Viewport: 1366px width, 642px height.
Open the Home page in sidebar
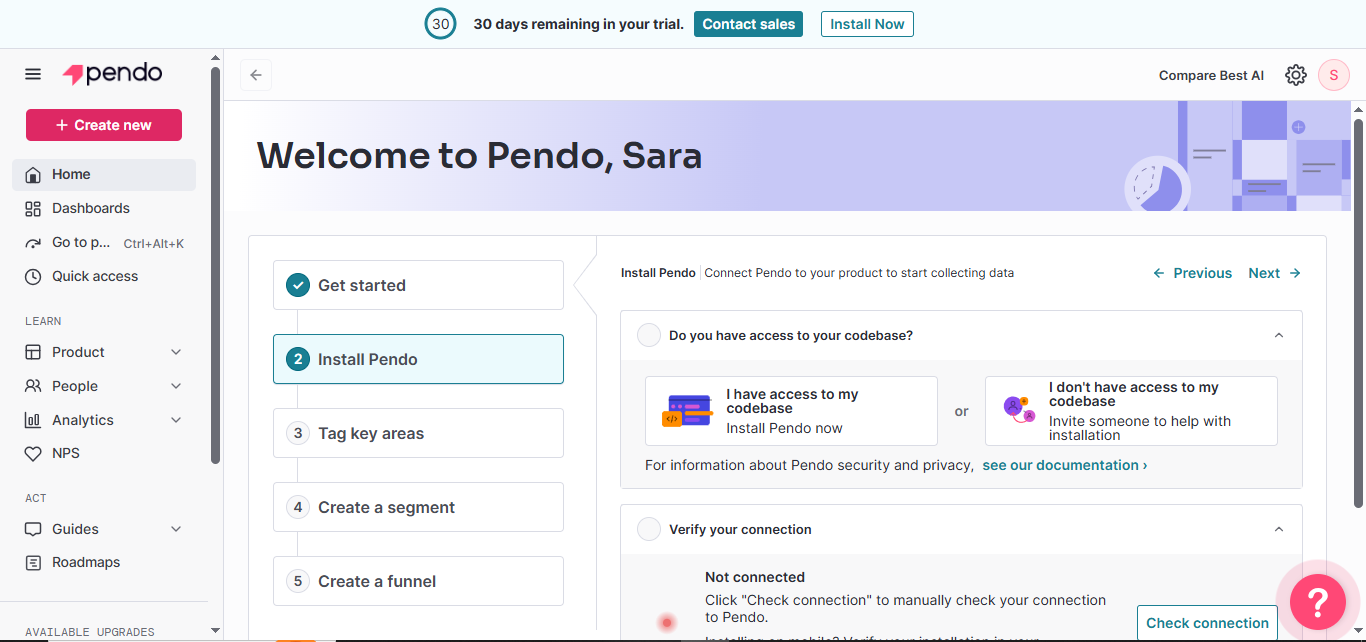tap(104, 174)
